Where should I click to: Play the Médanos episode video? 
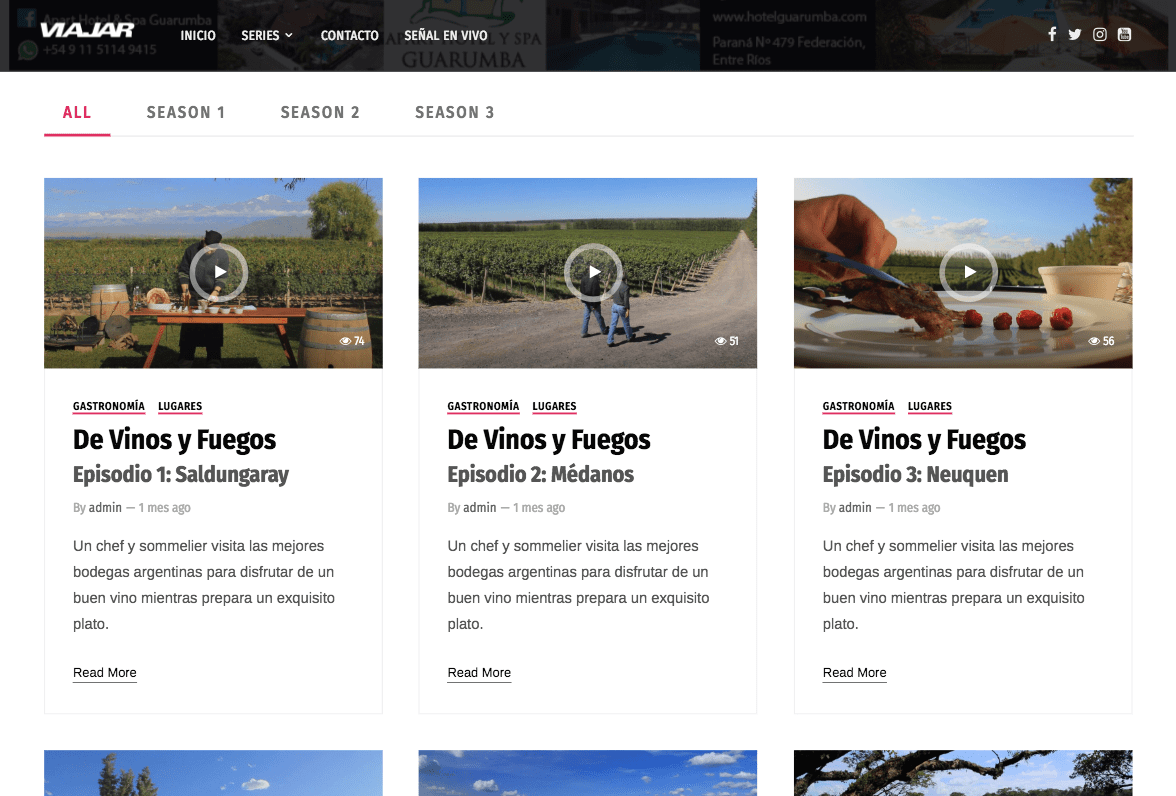coord(593,272)
